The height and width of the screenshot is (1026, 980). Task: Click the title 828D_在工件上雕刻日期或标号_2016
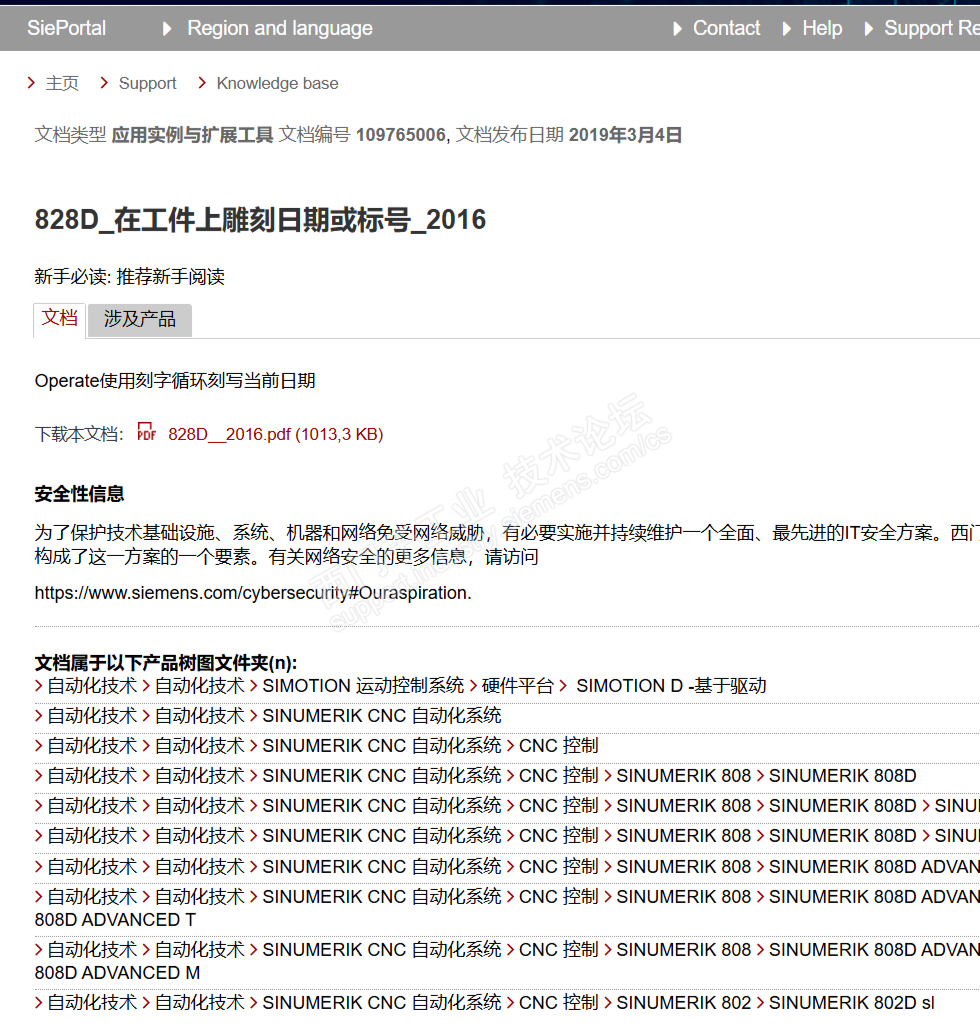(260, 219)
